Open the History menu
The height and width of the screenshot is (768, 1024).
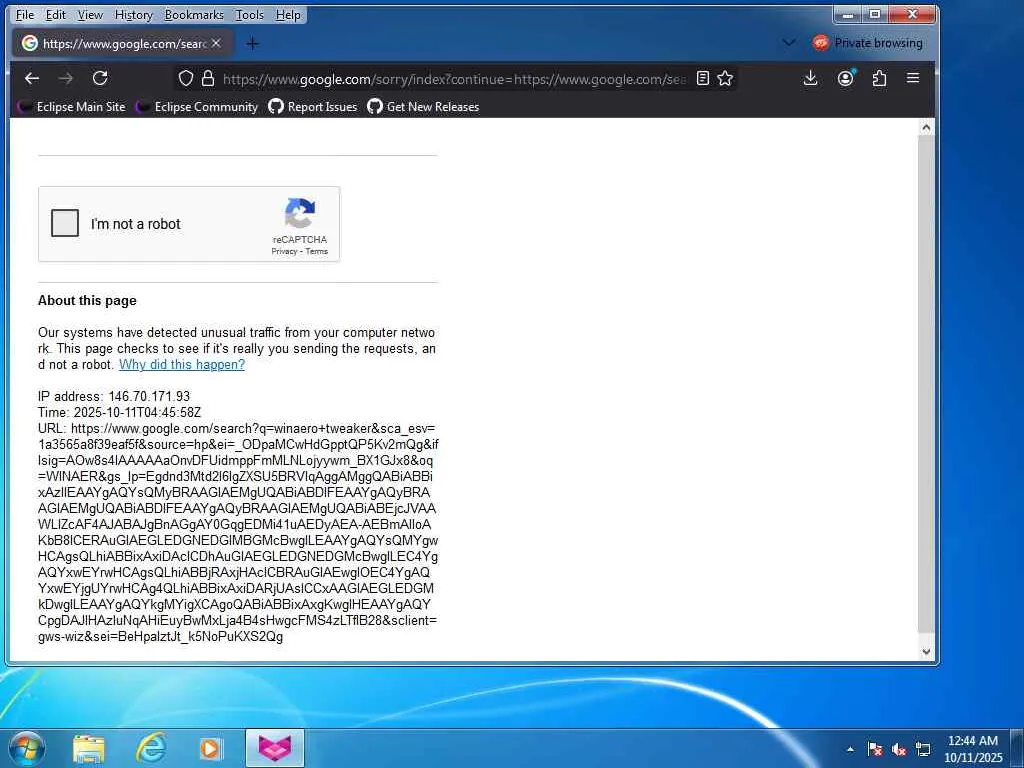133,14
